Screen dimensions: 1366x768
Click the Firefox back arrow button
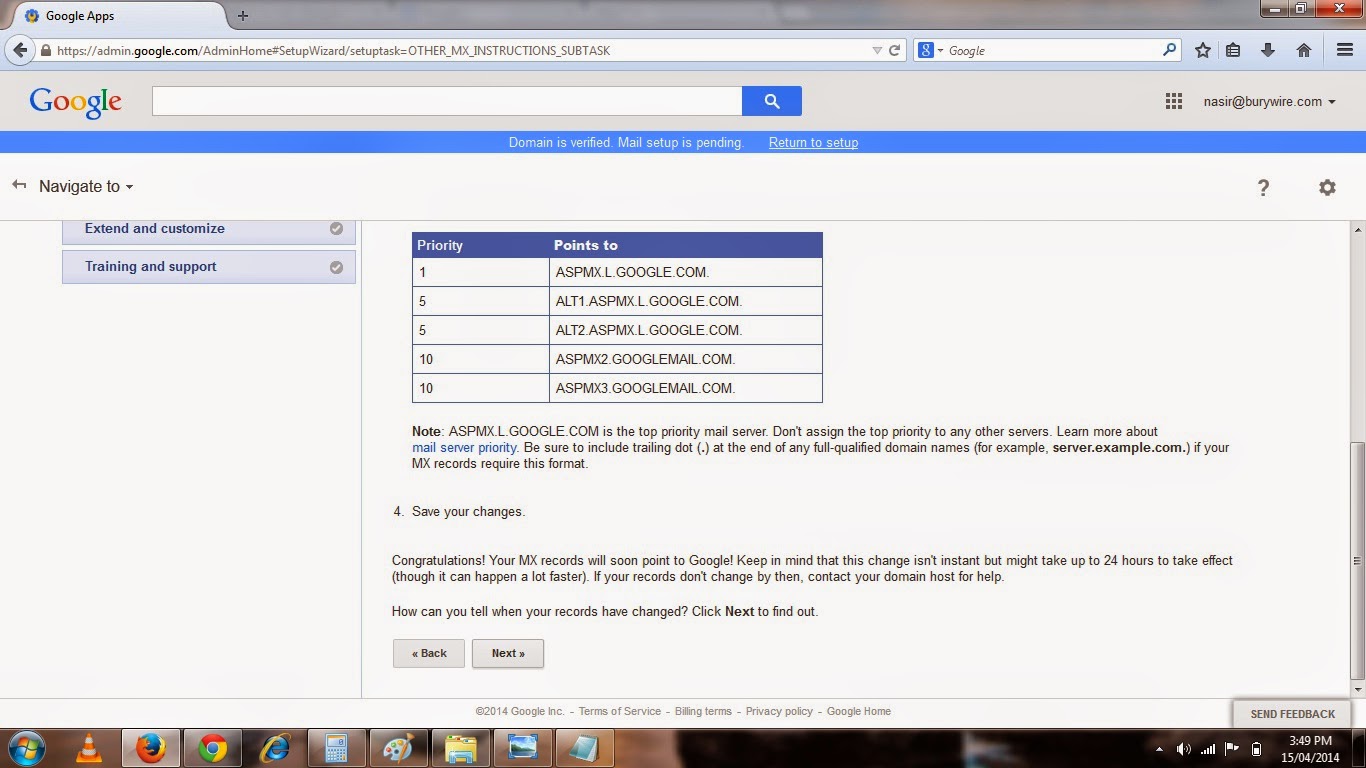pos(20,50)
